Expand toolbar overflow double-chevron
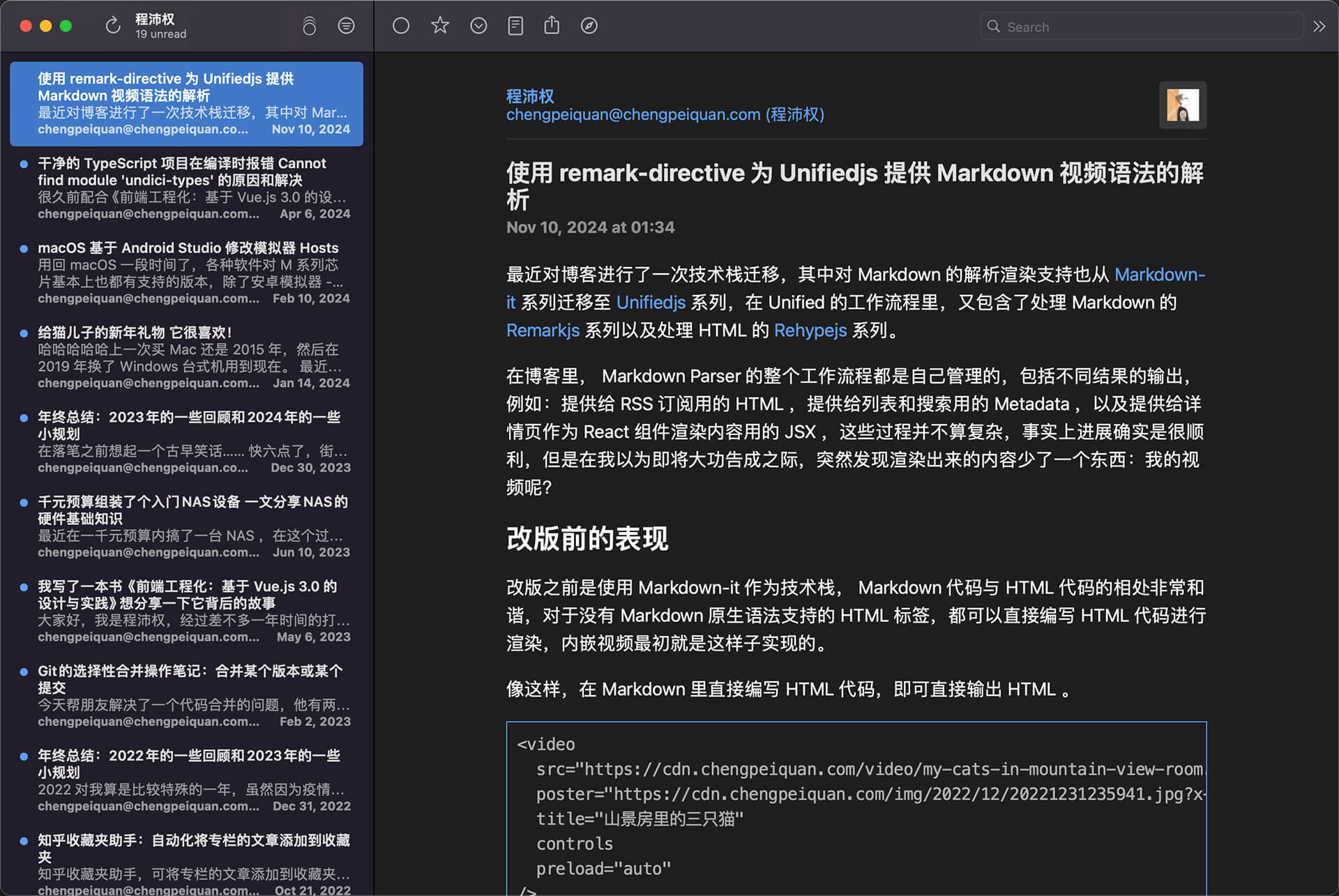This screenshot has height=896, width=1339. pyautogui.click(x=1319, y=26)
